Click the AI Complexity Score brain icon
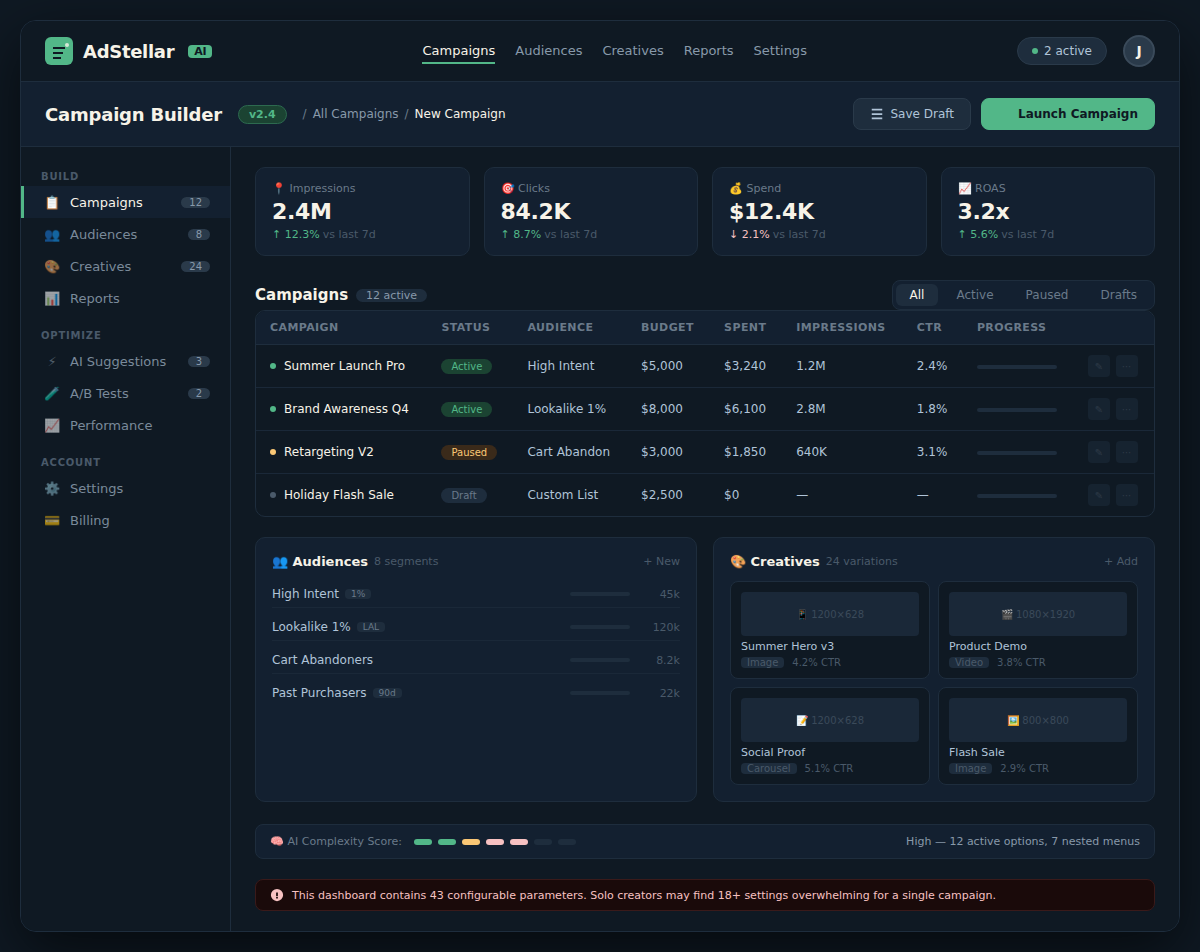 click(277, 842)
